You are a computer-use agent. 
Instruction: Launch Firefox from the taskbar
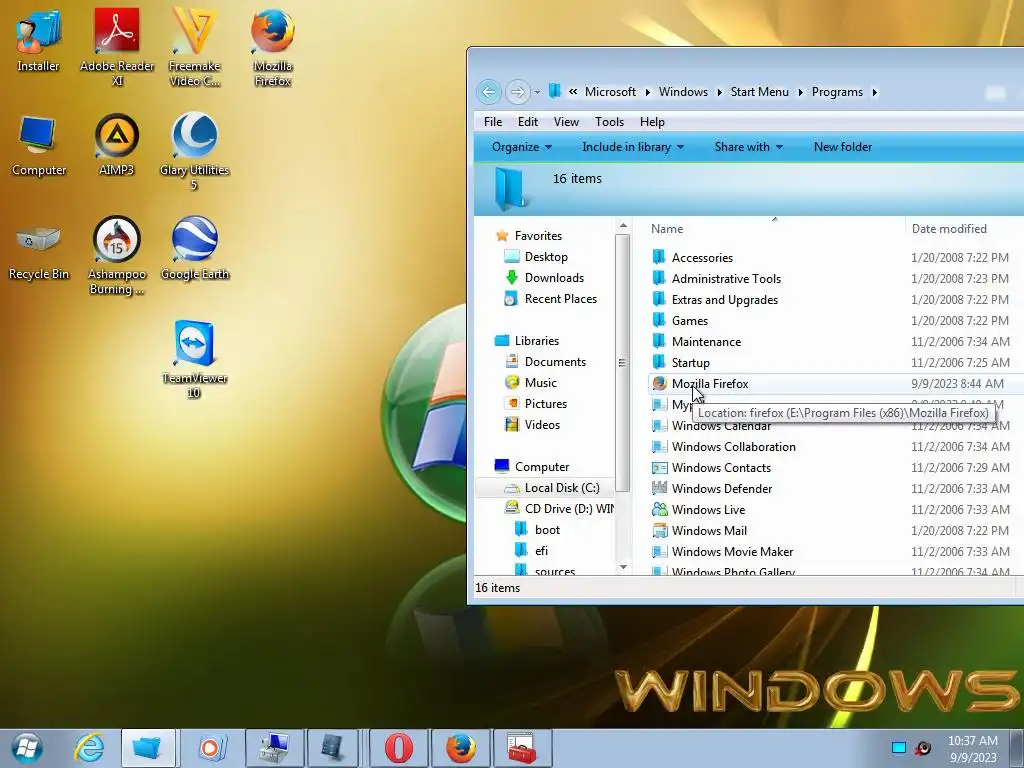click(460, 748)
